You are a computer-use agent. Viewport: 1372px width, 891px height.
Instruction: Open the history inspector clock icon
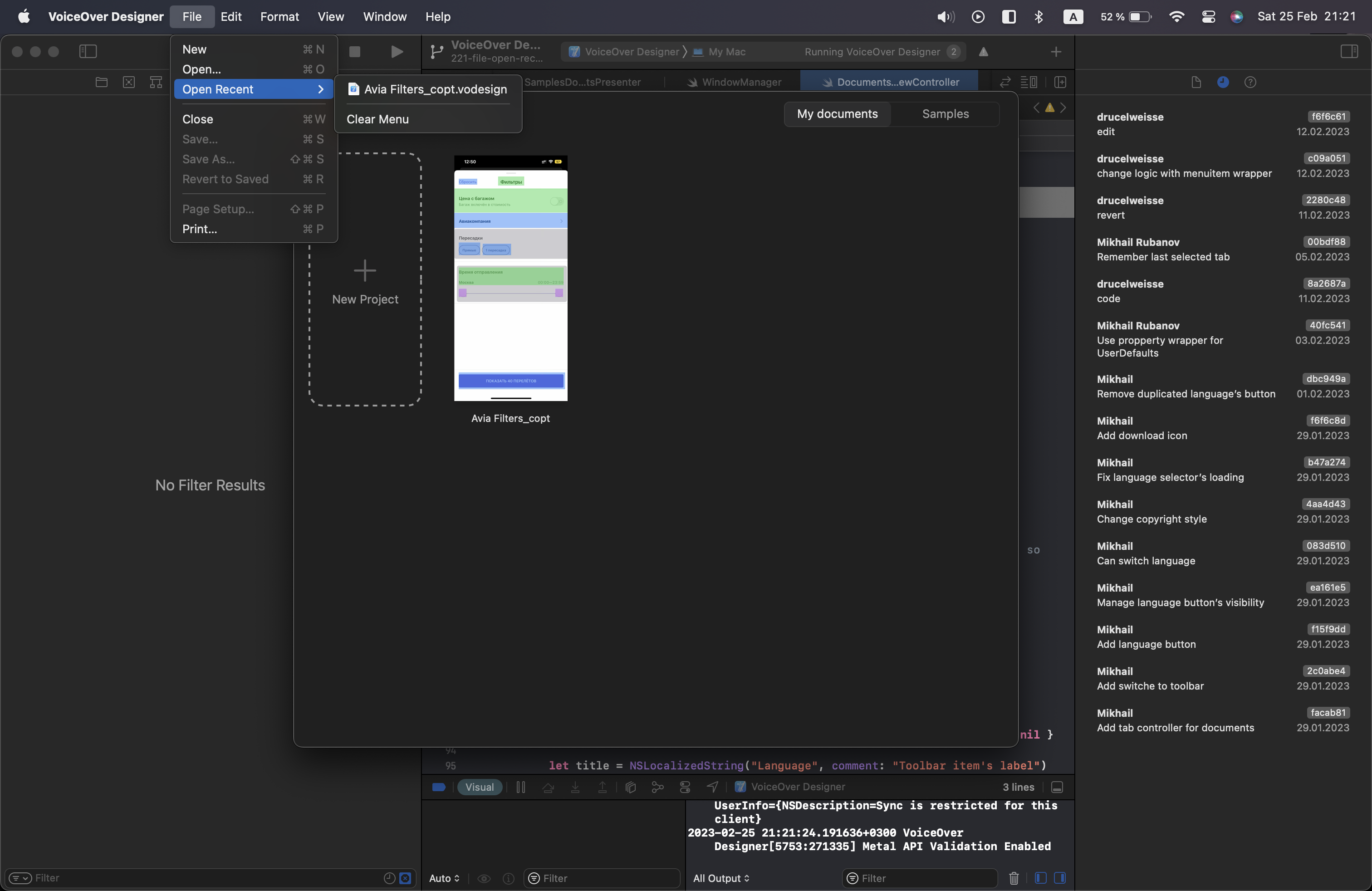pyautogui.click(x=1223, y=82)
